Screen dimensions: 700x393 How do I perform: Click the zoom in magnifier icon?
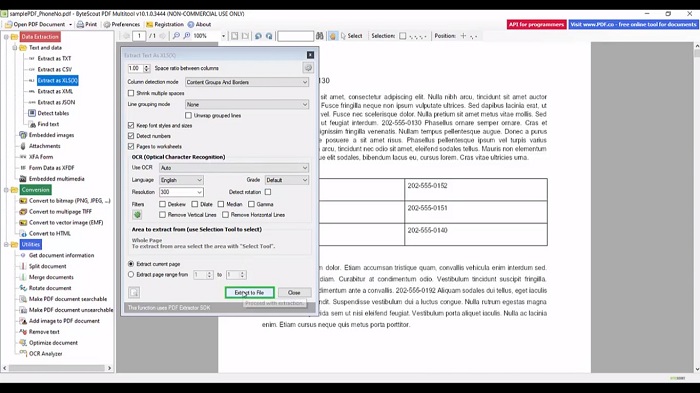[x=187, y=36]
